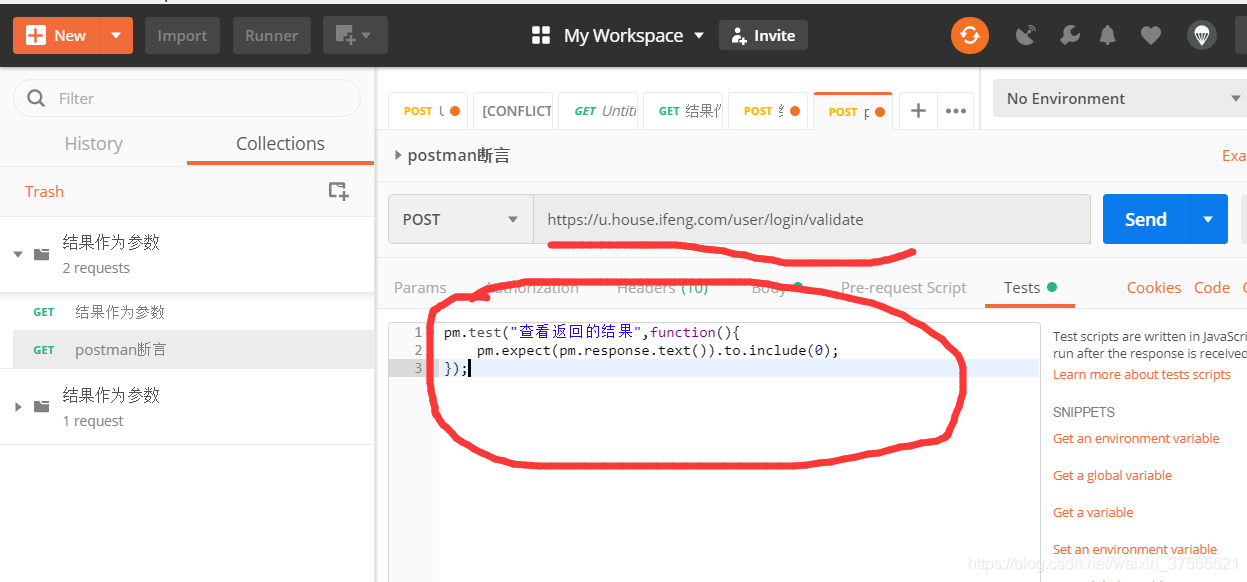This screenshot has width=1247, height=582.
Task: Open Learn more about tests scripts
Action: pyautogui.click(x=1142, y=374)
